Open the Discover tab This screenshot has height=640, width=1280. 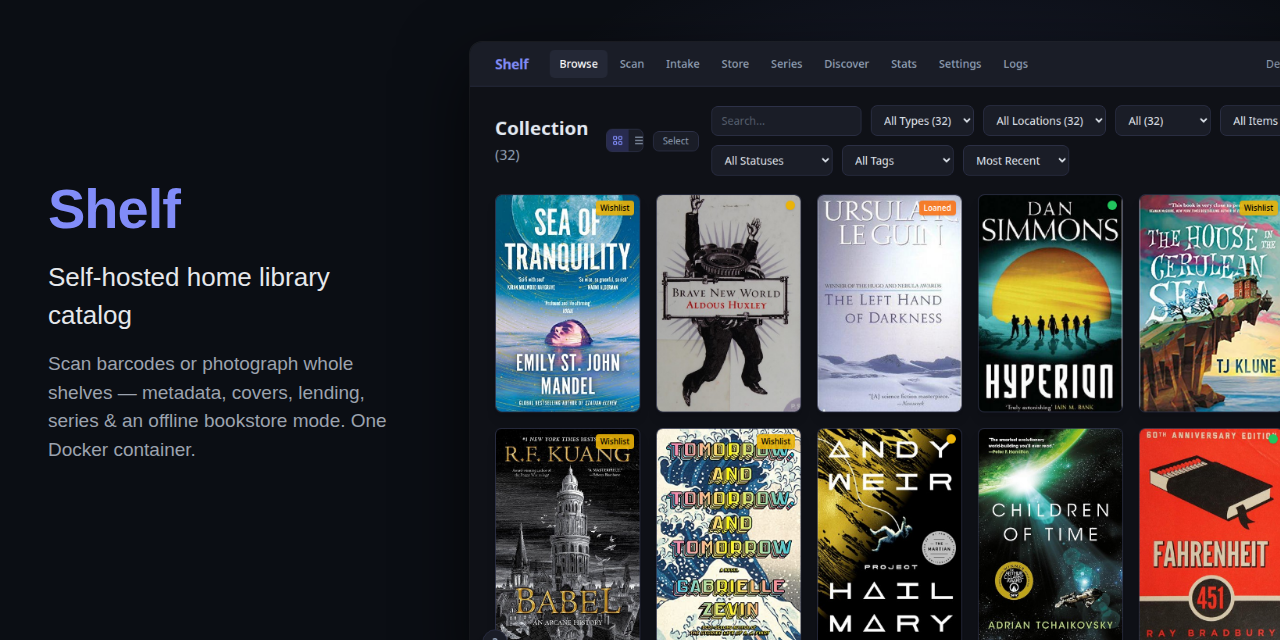pos(846,64)
